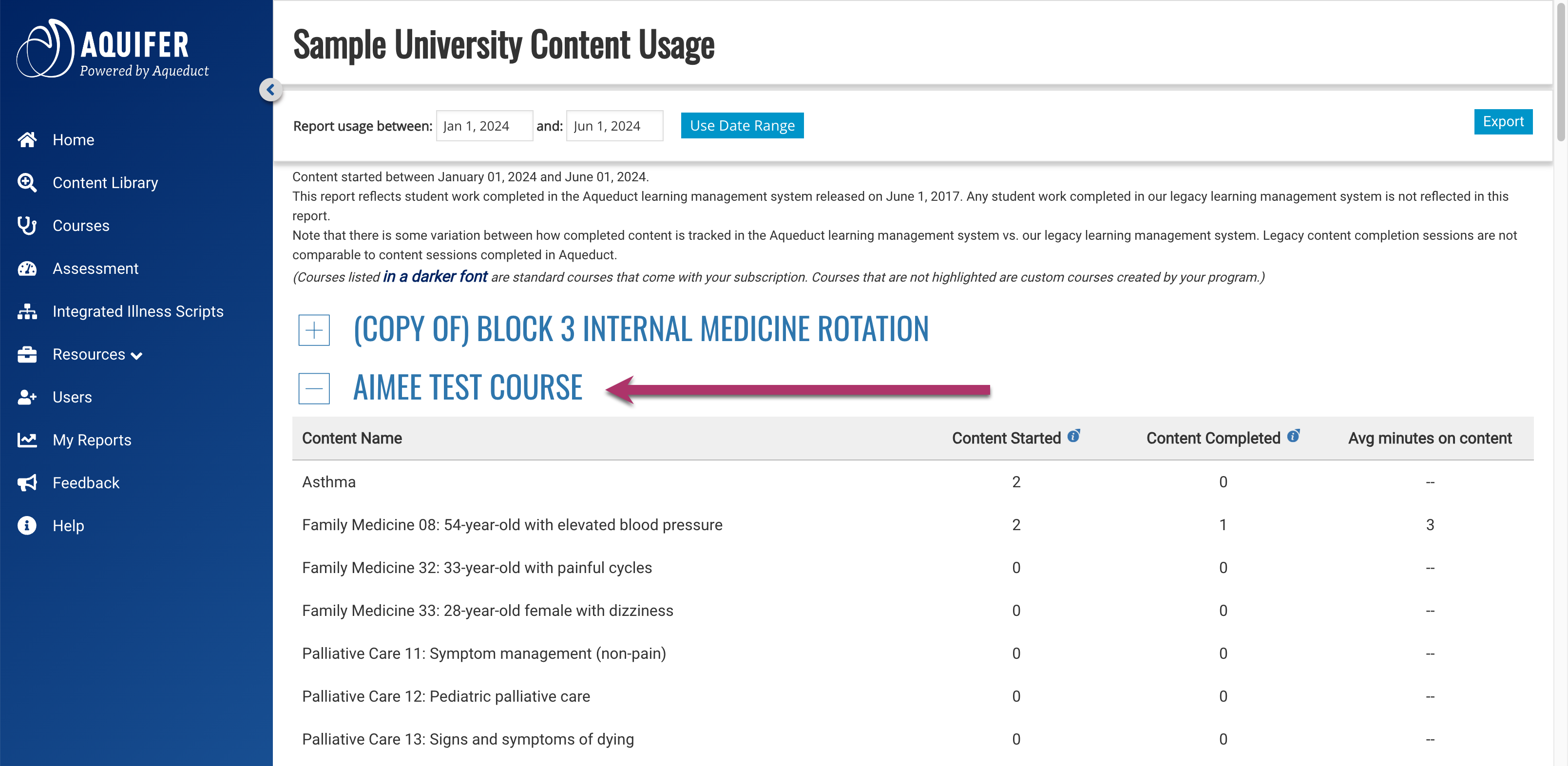1568x766 pixels.
Task: Click the end date field Jun 1, 2024
Action: 614,126
